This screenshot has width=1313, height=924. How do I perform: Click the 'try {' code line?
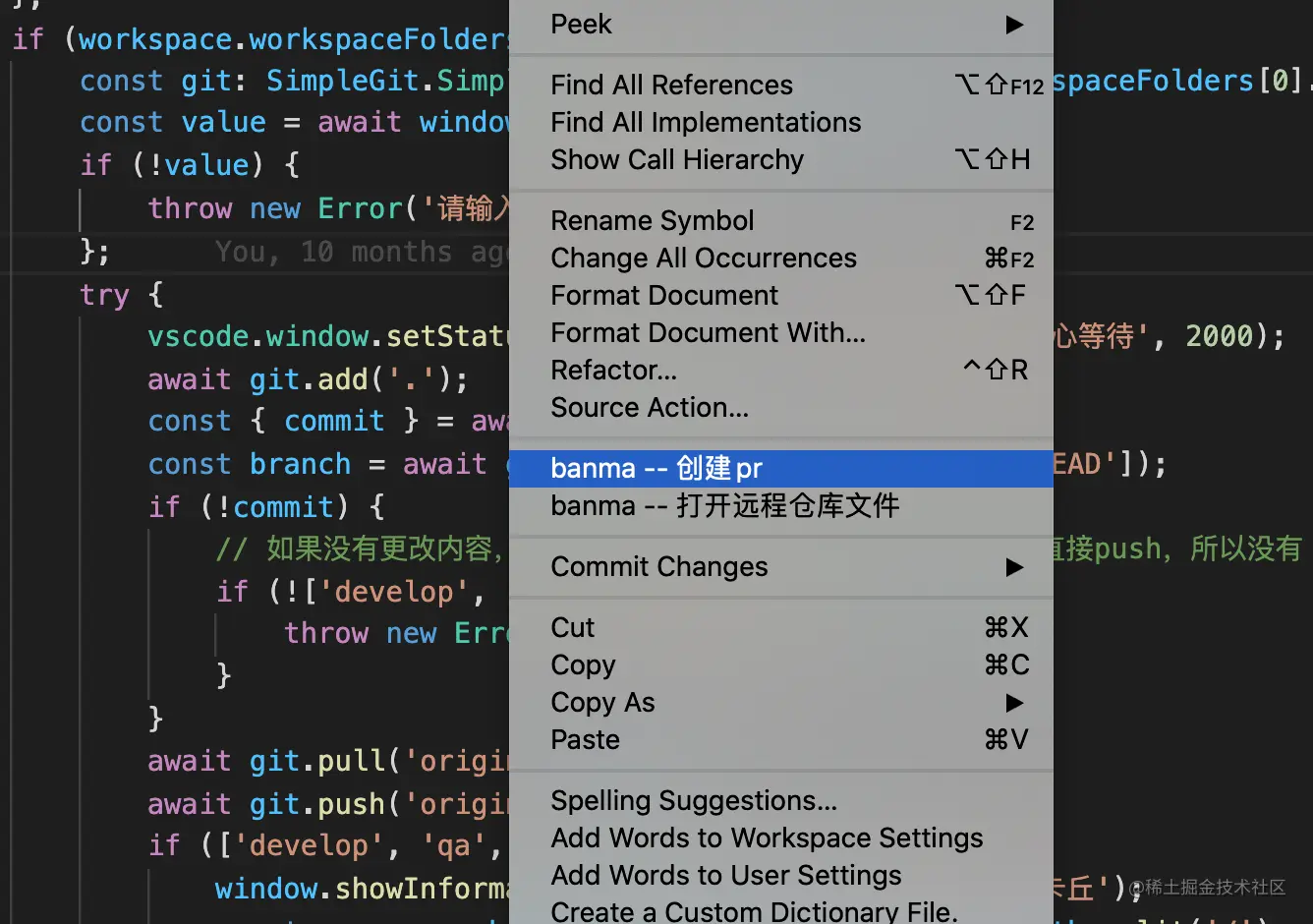[x=122, y=295]
